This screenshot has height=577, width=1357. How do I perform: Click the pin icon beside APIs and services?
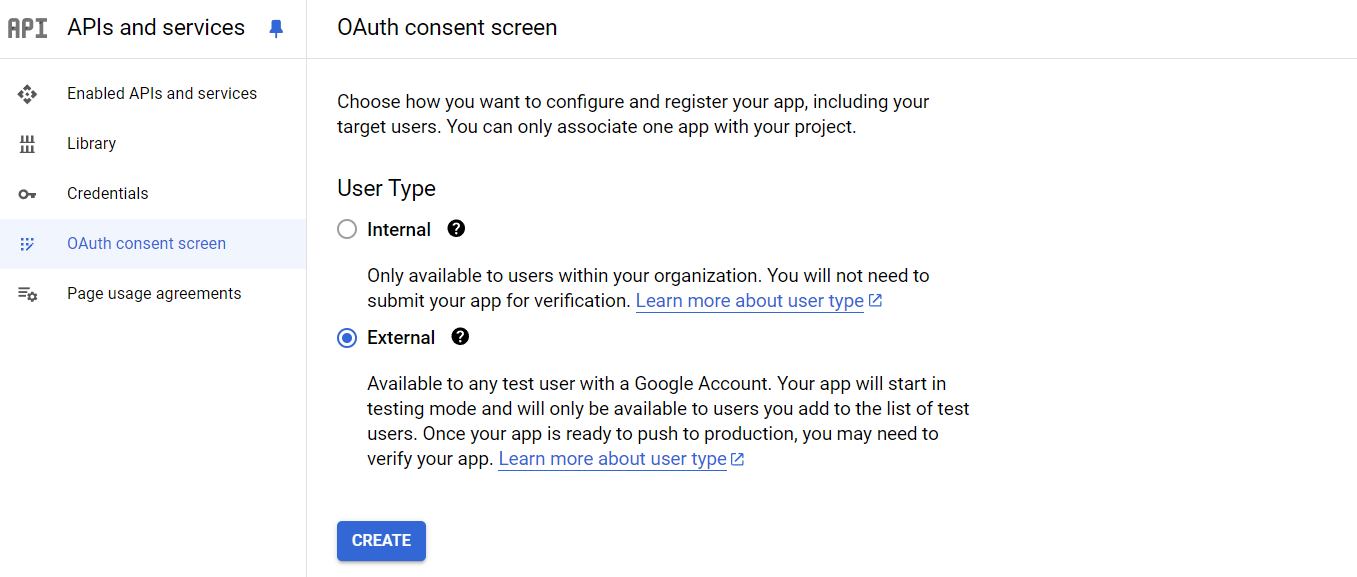click(x=277, y=27)
